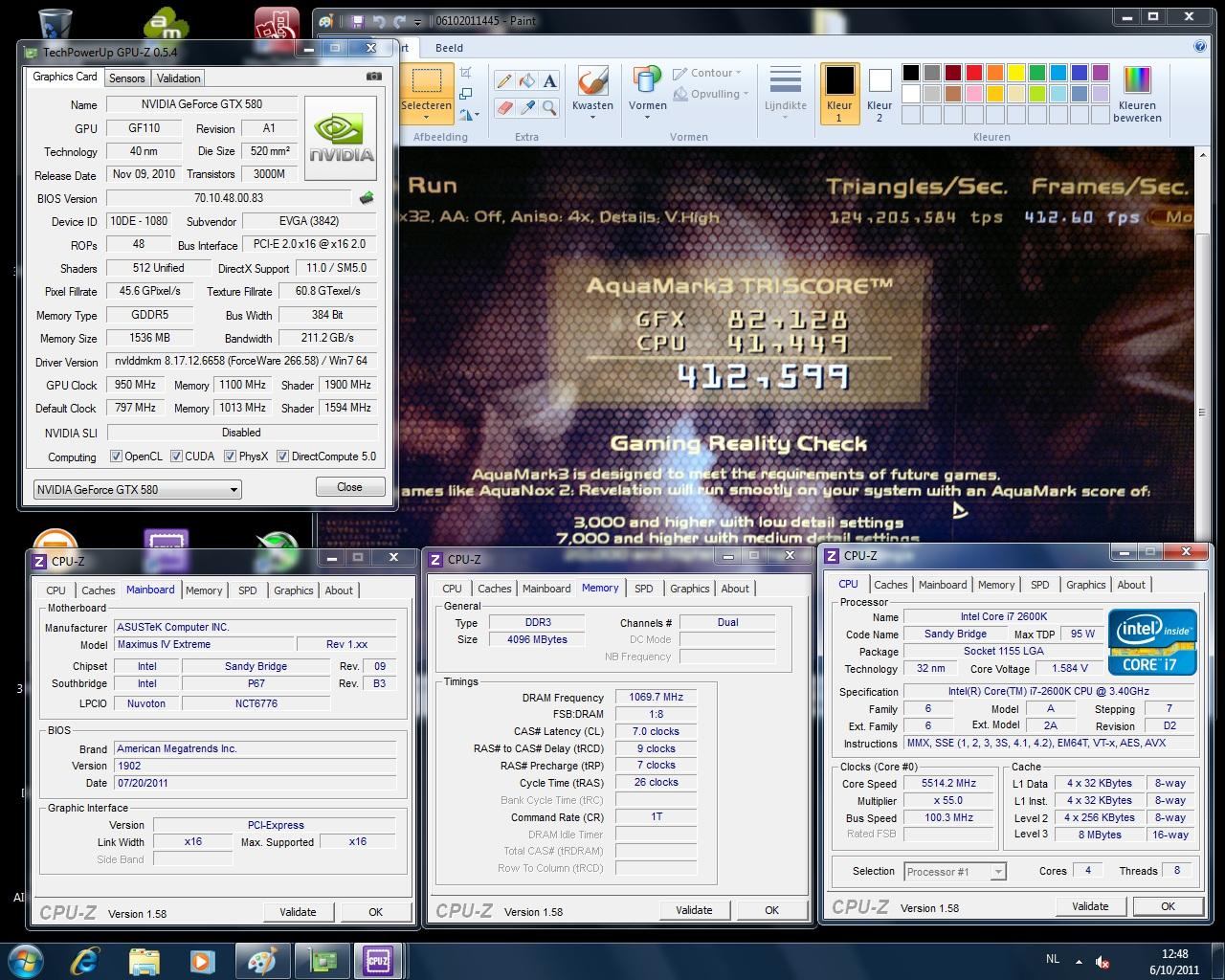Open the Beeld tab in Paint
The image size is (1225, 980).
[449, 47]
